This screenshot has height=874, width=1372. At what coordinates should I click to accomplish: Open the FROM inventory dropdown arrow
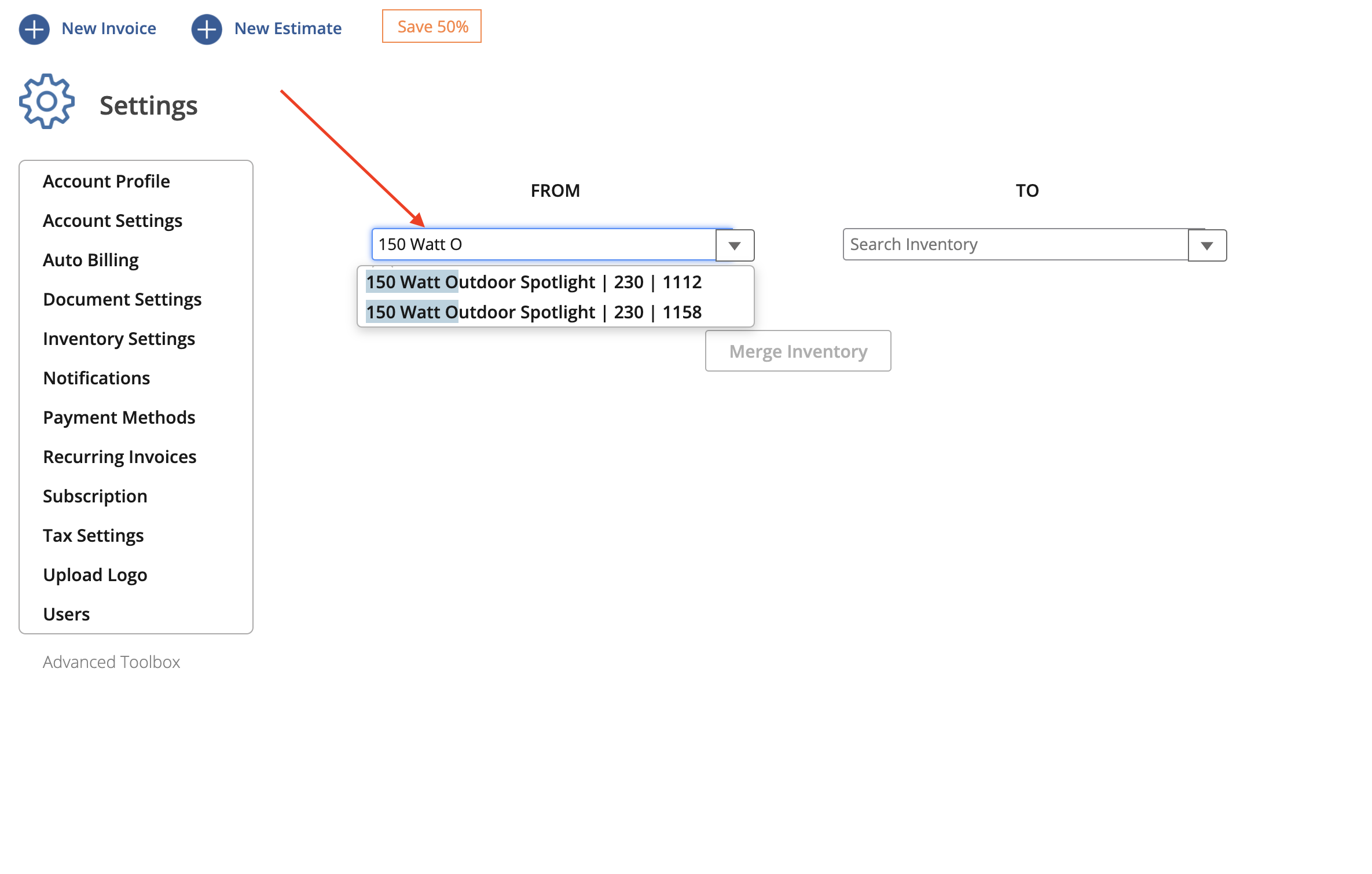point(735,245)
